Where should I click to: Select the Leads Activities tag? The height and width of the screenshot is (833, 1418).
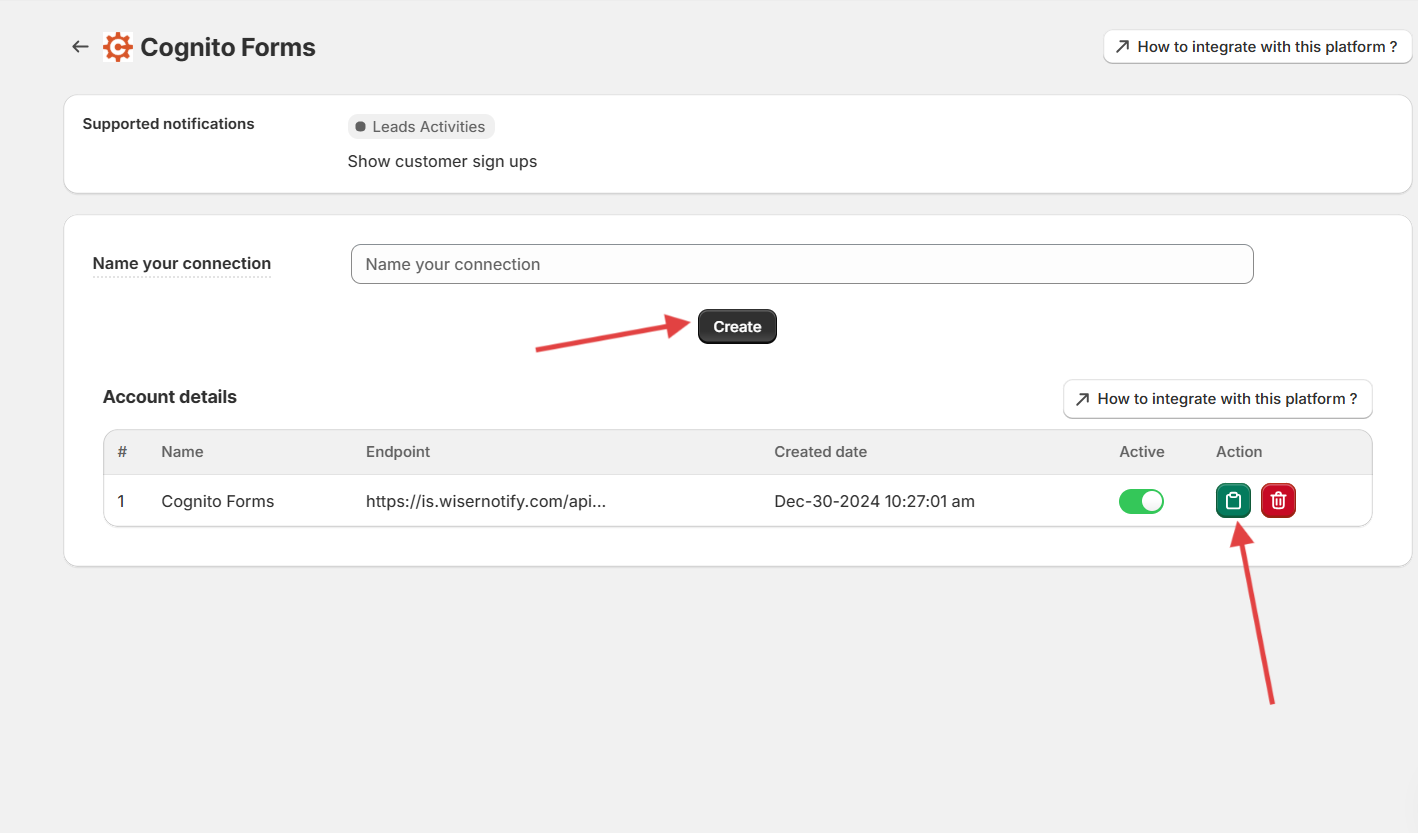421,127
